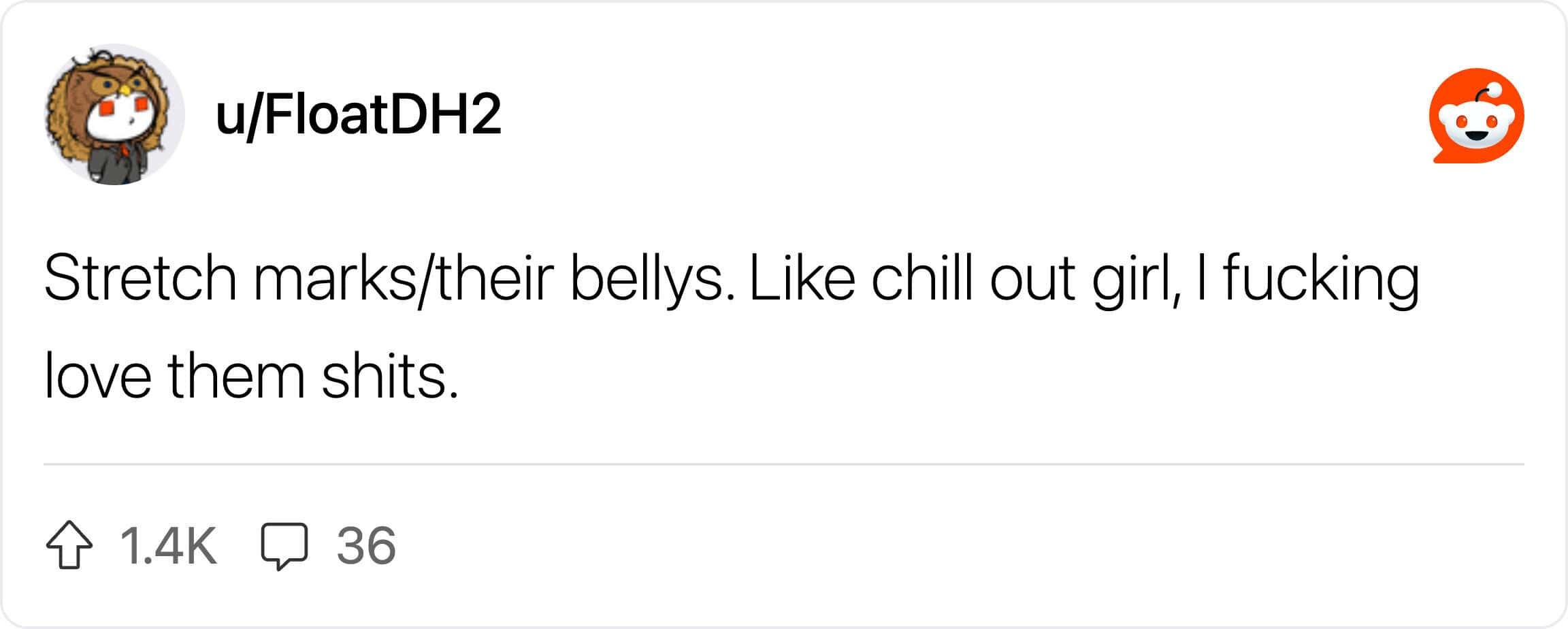Click the orange Reddit Snoo logo

coord(1476,116)
